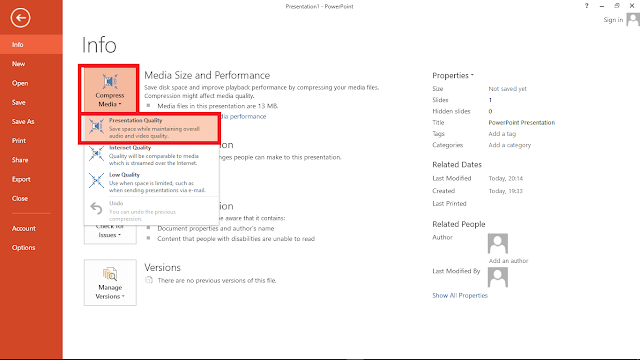Open the Account page
The width and height of the screenshot is (640, 360).
[31, 228]
